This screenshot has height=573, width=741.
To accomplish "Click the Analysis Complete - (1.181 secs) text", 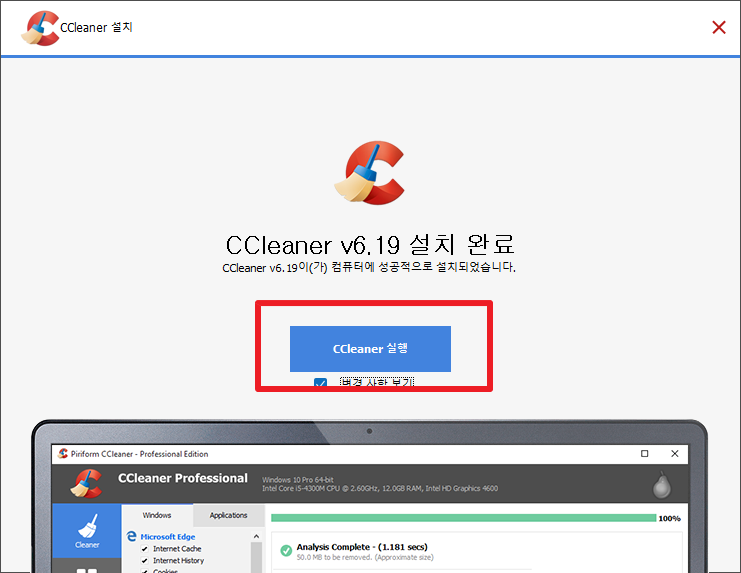I will [362, 547].
